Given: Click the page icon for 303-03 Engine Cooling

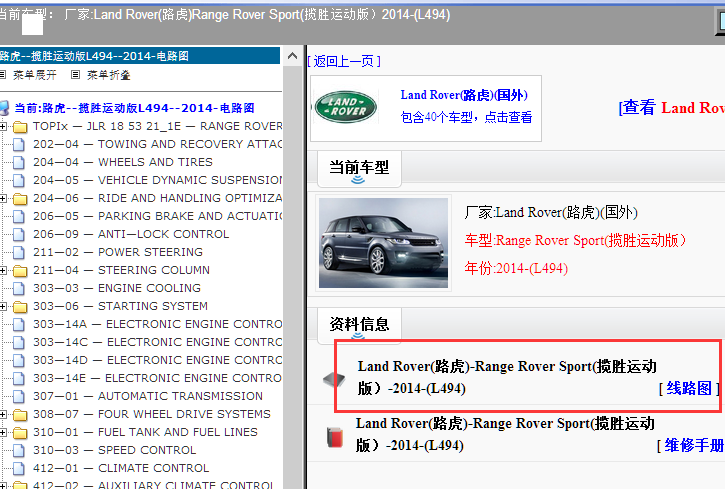Looking at the screenshot, I should pos(19,288).
